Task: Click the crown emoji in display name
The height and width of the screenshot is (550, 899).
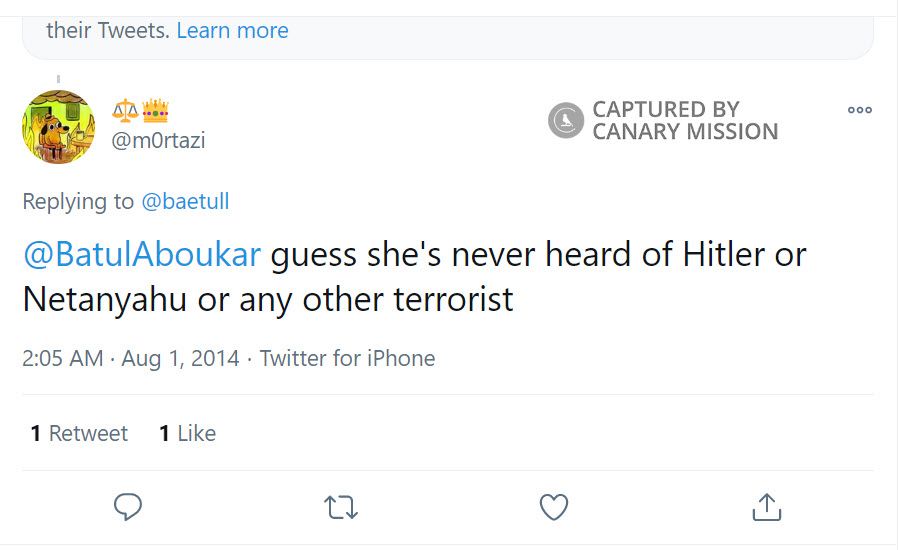Action: [155, 108]
